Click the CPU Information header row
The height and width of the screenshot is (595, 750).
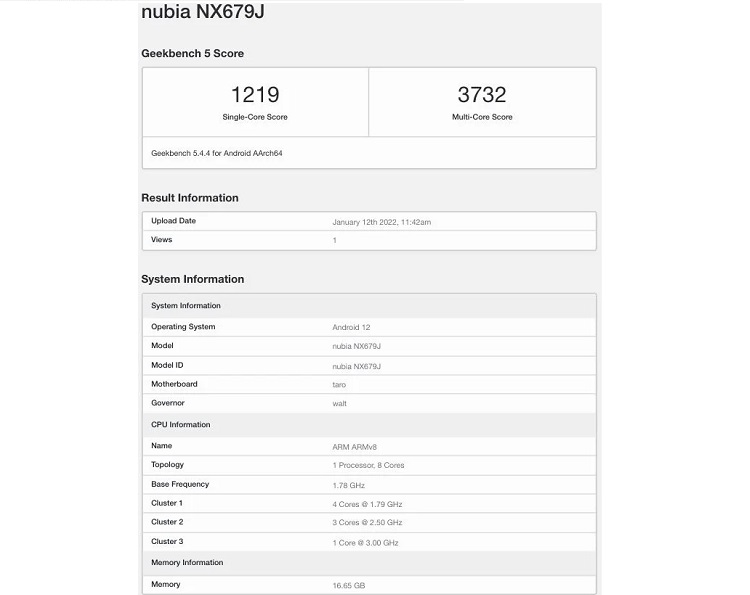pyautogui.click(x=369, y=425)
